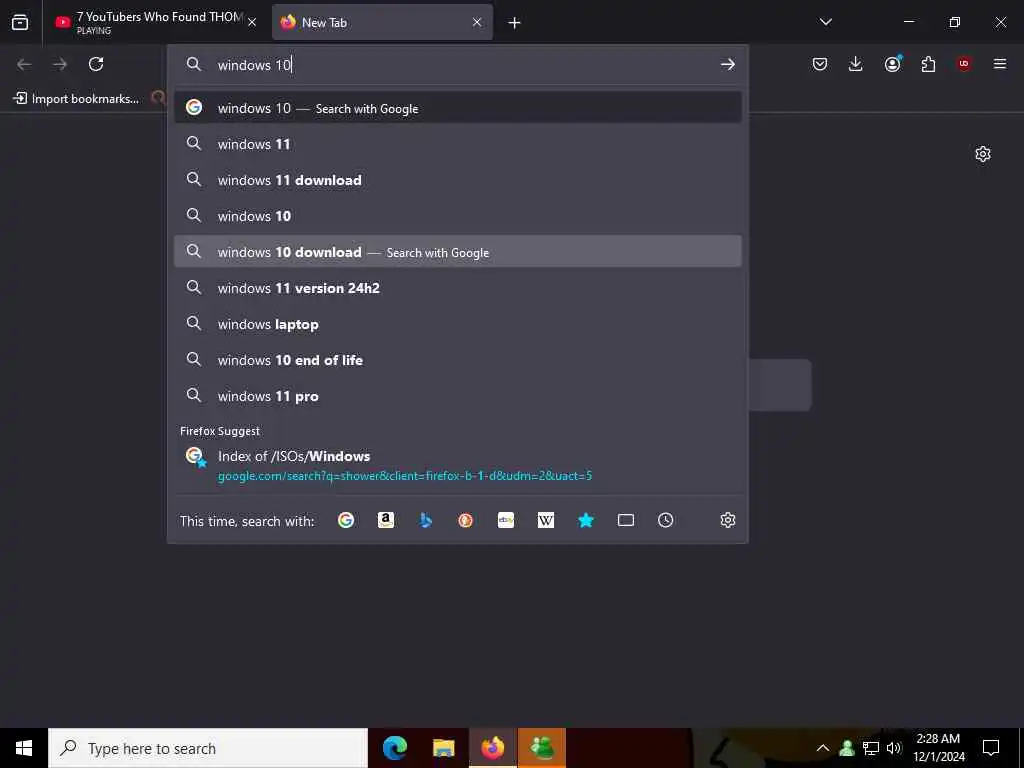
Task: Open the green people app on taskbar
Action: point(542,748)
